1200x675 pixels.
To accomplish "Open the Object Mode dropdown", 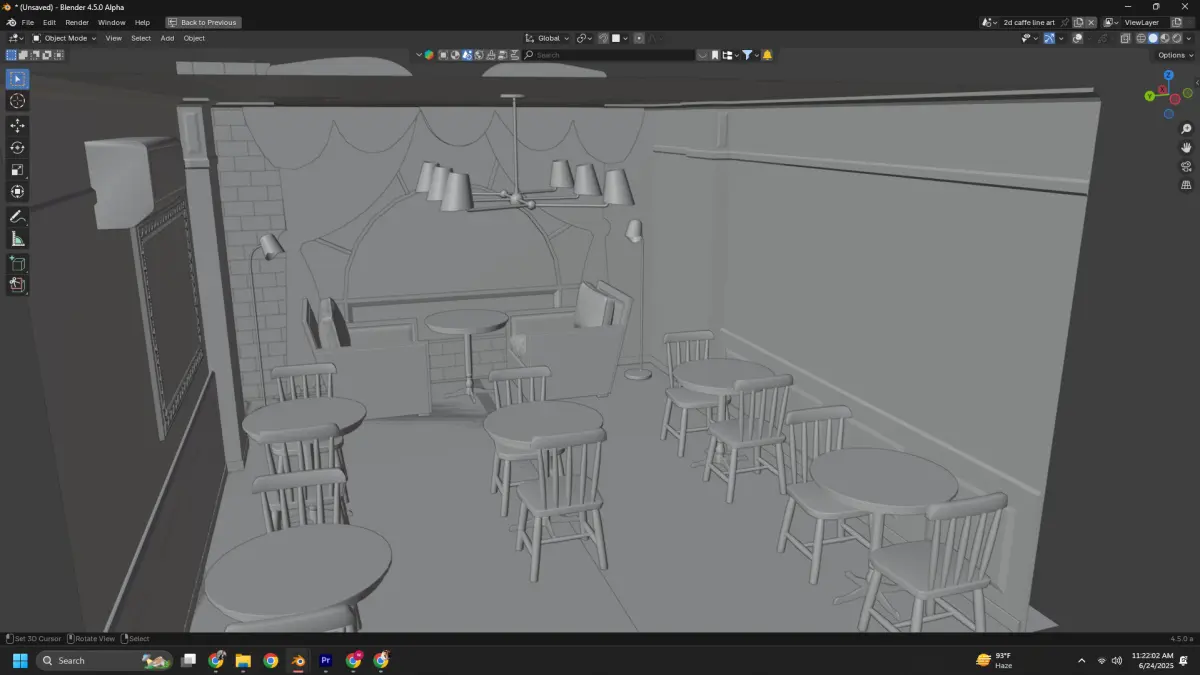I will point(64,38).
